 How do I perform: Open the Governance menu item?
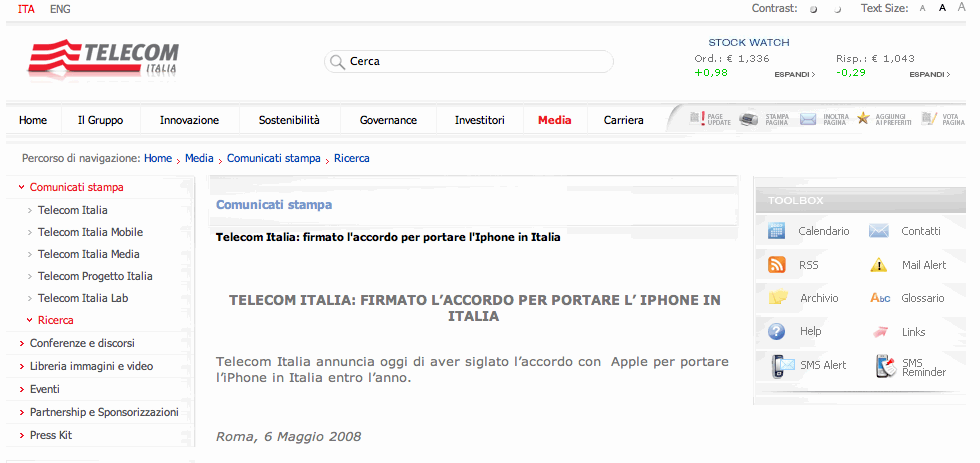[x=388, y=120]
